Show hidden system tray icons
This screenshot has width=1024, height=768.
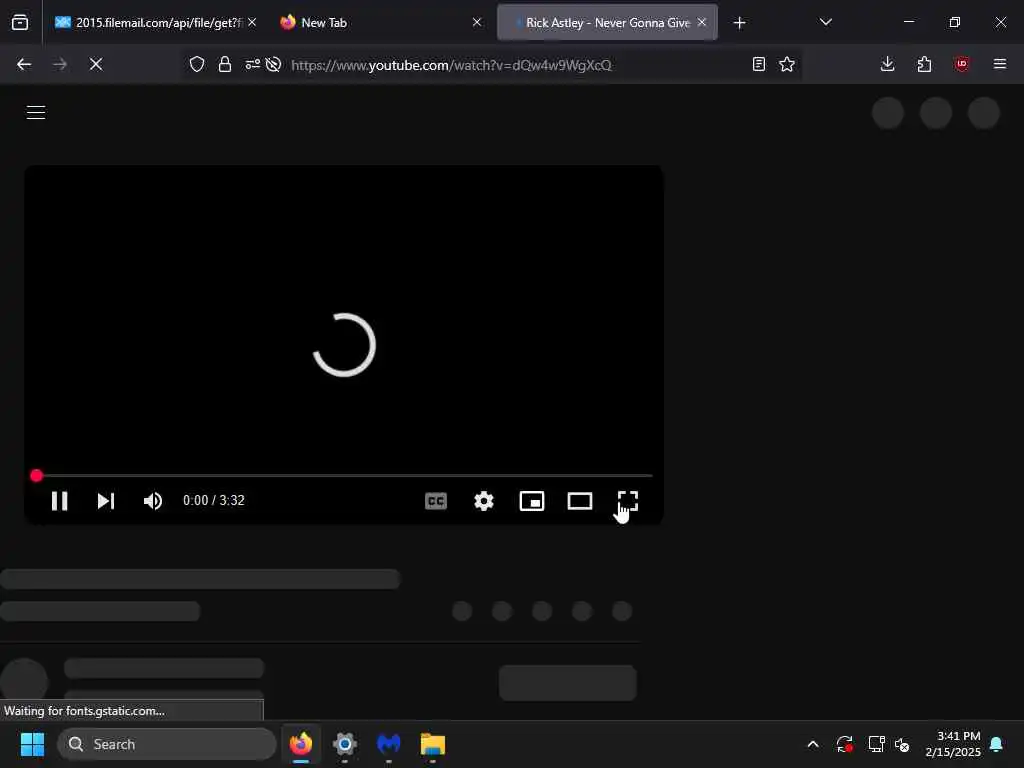[813, 744]
